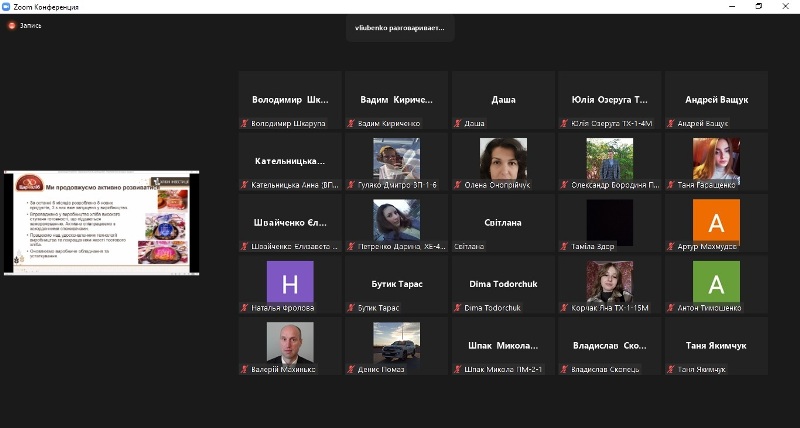800x428 pixels.
Task: Click large name 'Даша' in tile center
Action: [503, 100]
